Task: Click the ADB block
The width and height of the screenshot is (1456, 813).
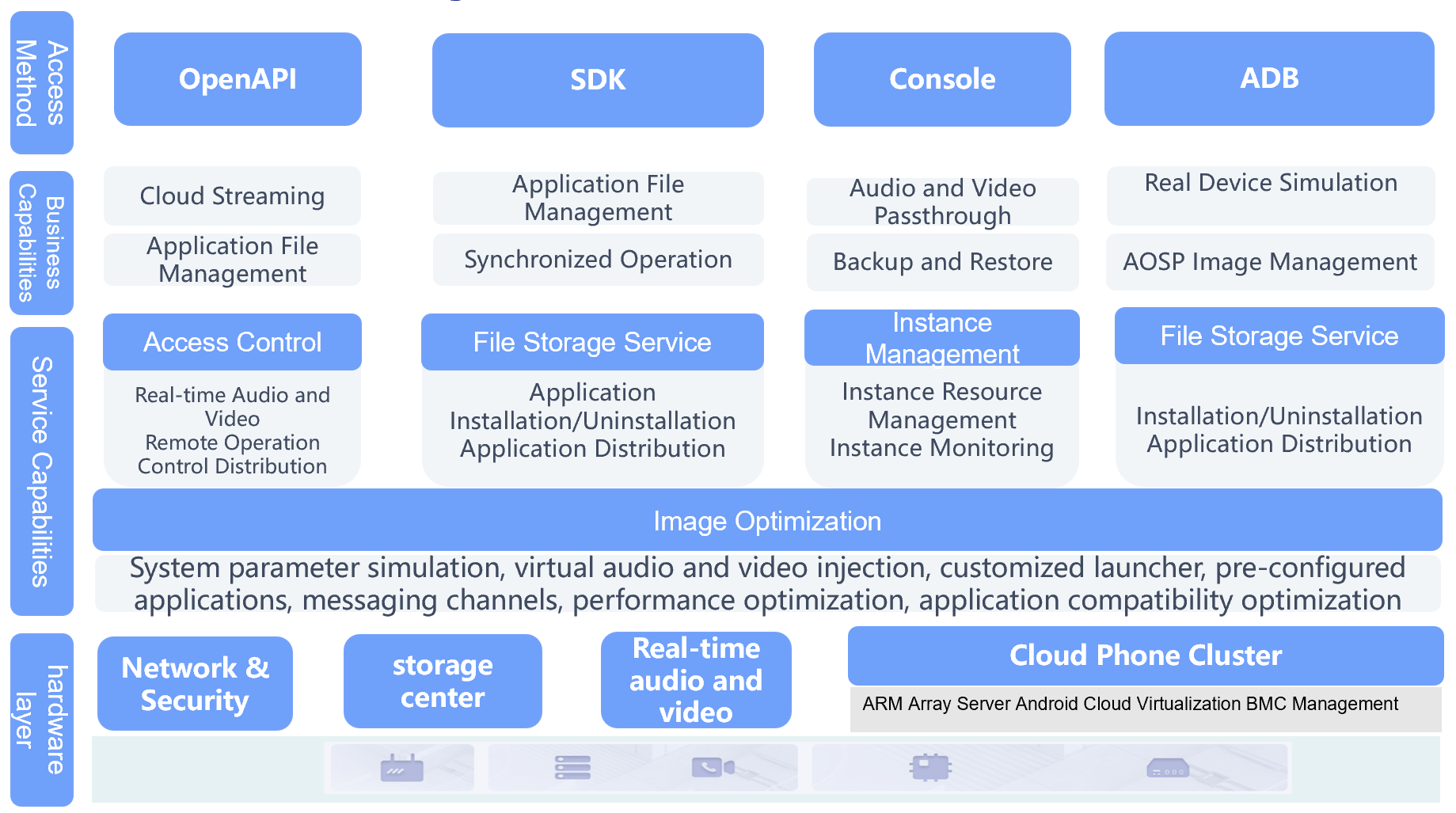Action: click(x=1269, y=78)
